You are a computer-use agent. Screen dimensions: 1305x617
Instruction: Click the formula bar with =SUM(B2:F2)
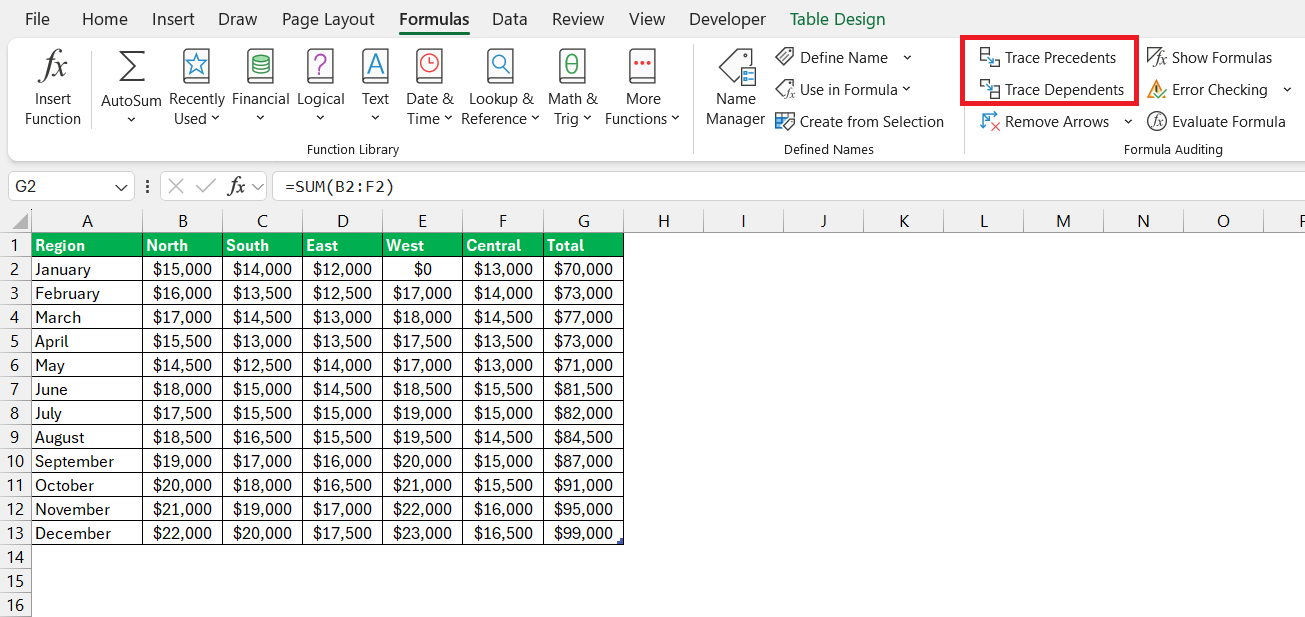tap(788, 186)
